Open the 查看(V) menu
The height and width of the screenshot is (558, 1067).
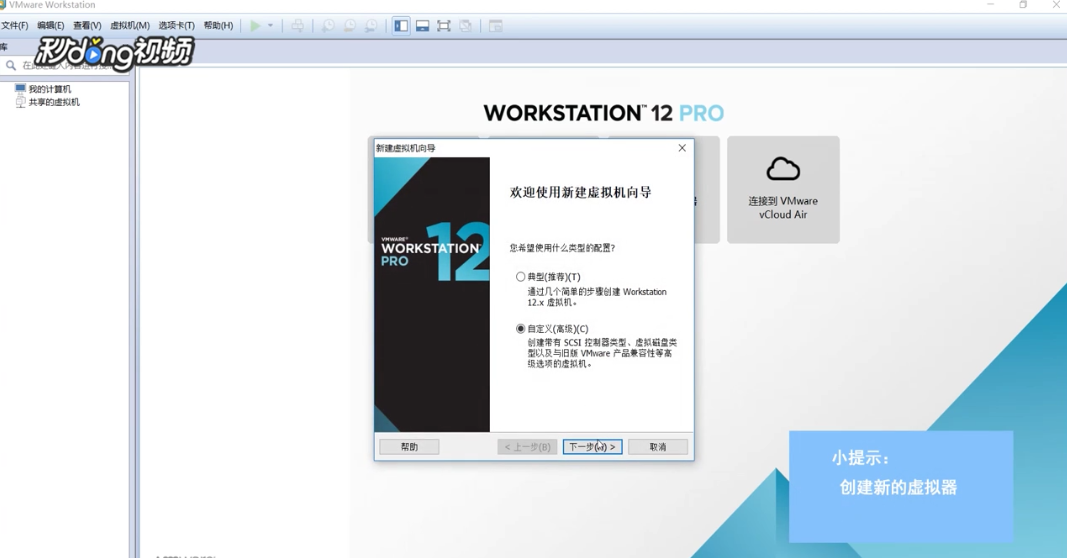pos(87,26)
